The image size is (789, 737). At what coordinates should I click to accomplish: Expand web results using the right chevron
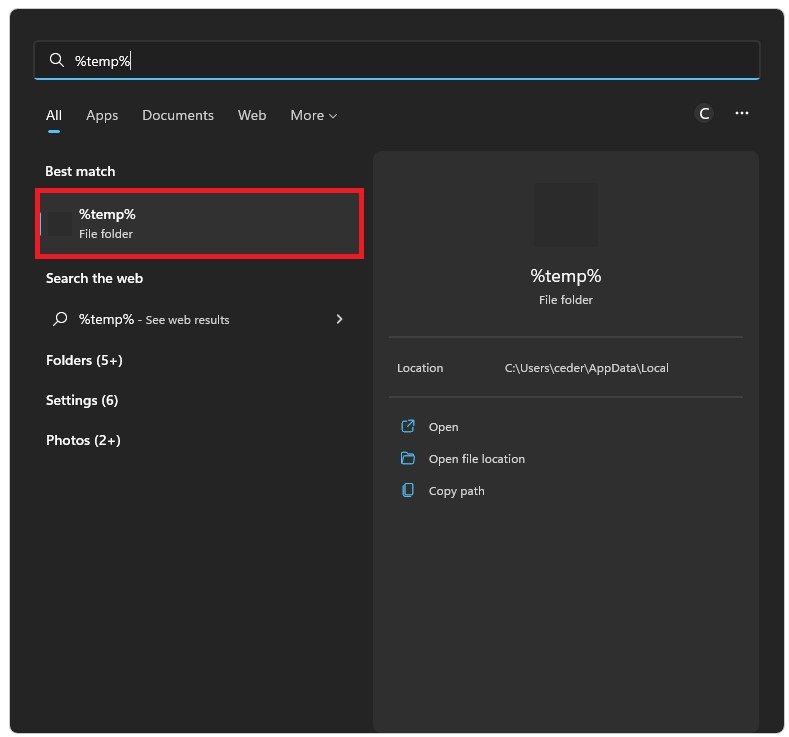coord(339,319)
